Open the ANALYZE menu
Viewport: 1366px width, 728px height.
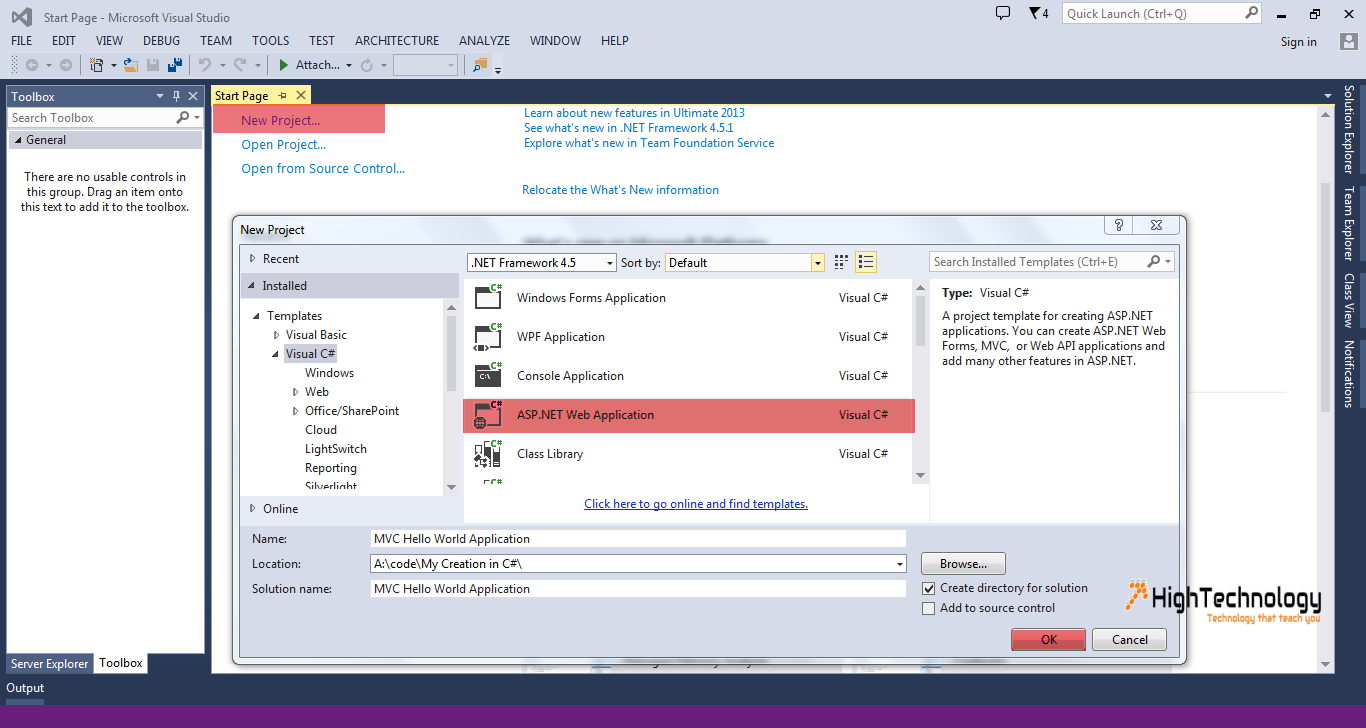coord(484,41)
